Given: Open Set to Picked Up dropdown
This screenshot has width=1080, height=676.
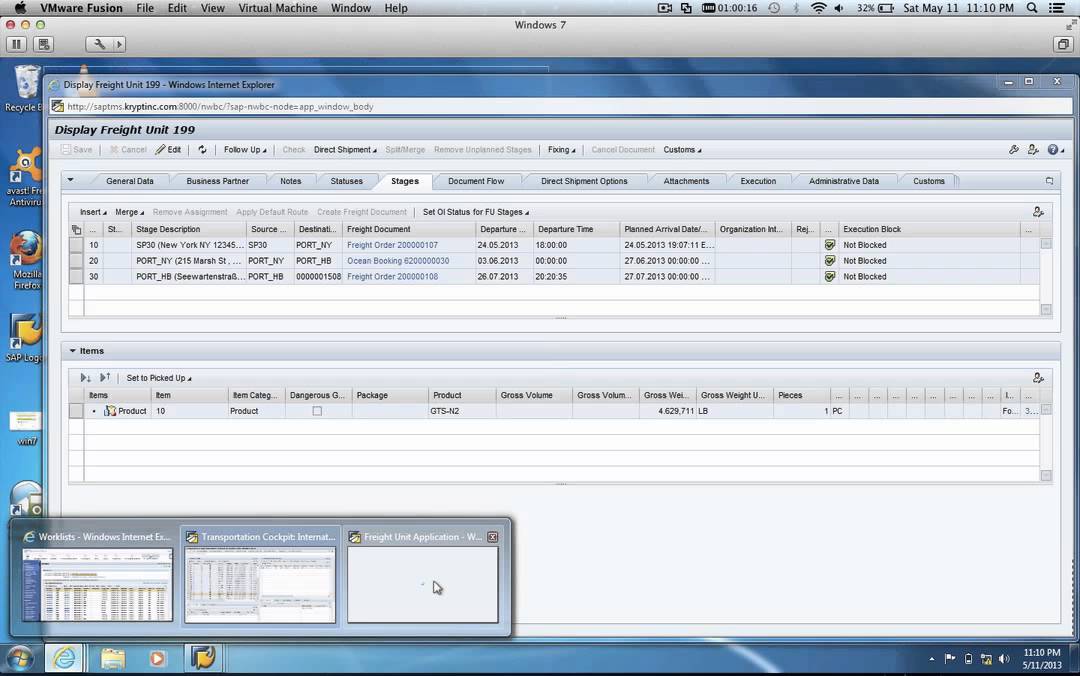Looking at the screenshot, I should [158, 378].
